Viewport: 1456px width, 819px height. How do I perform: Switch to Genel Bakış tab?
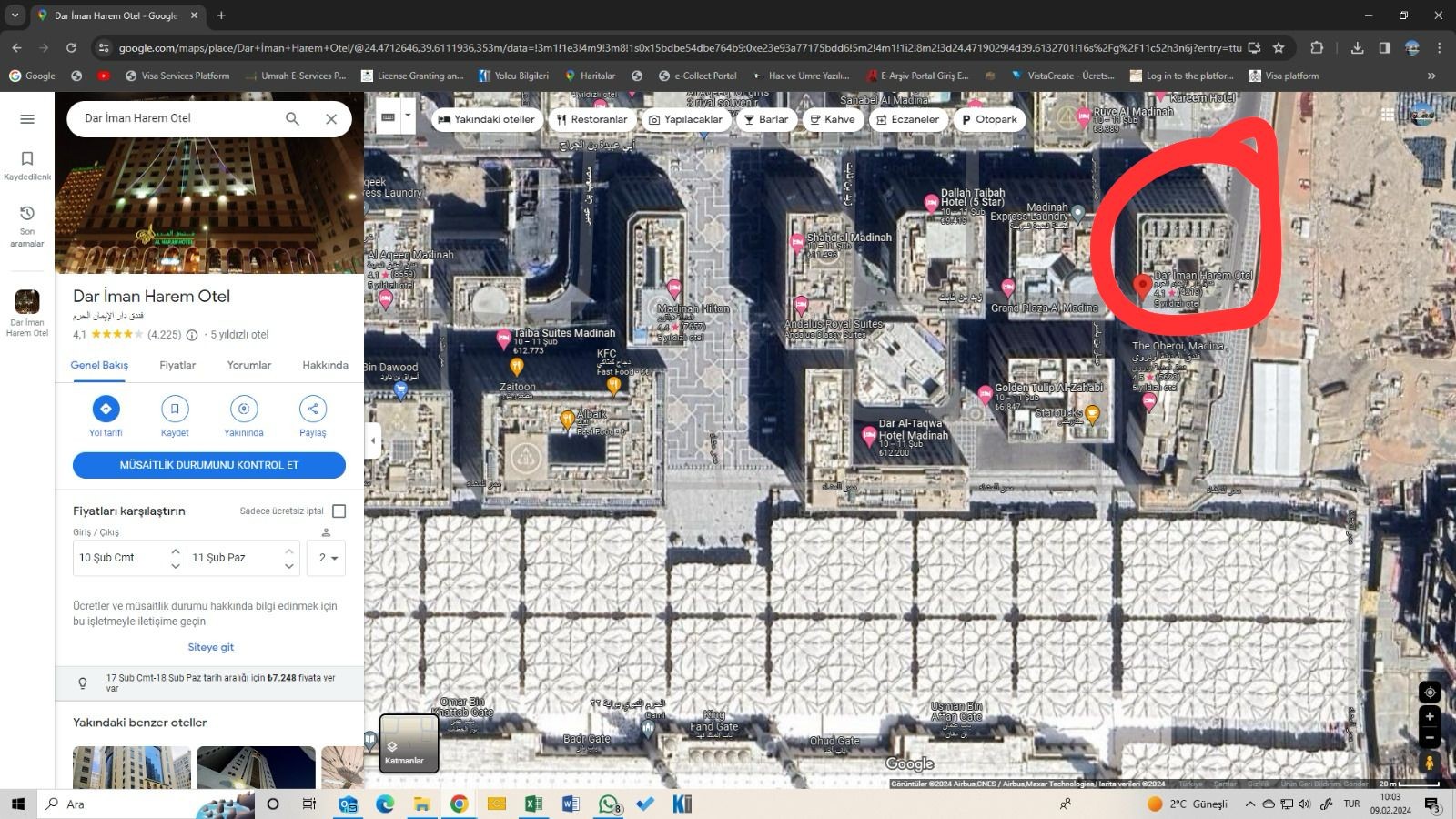click(x=99, y=365)
